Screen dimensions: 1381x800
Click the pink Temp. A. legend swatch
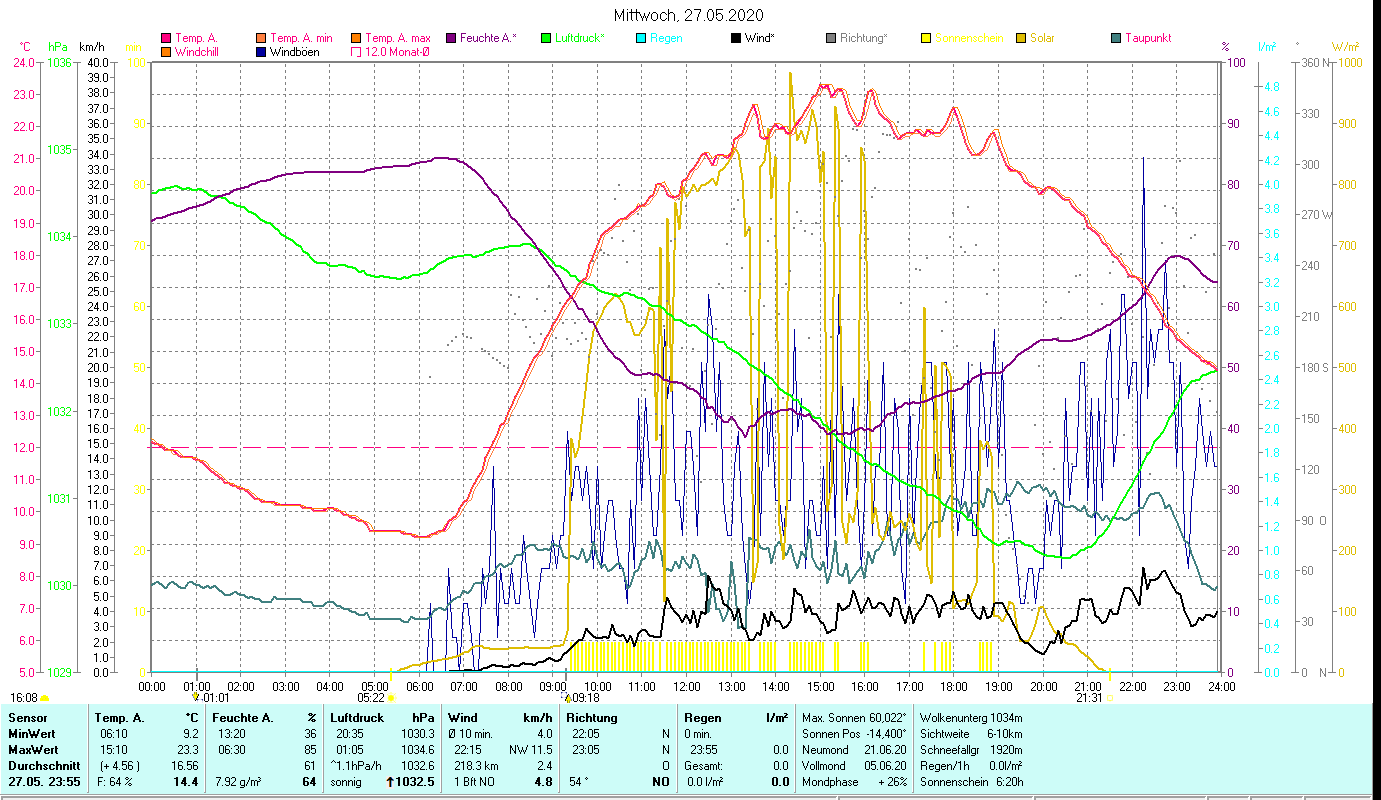point(165,38)
